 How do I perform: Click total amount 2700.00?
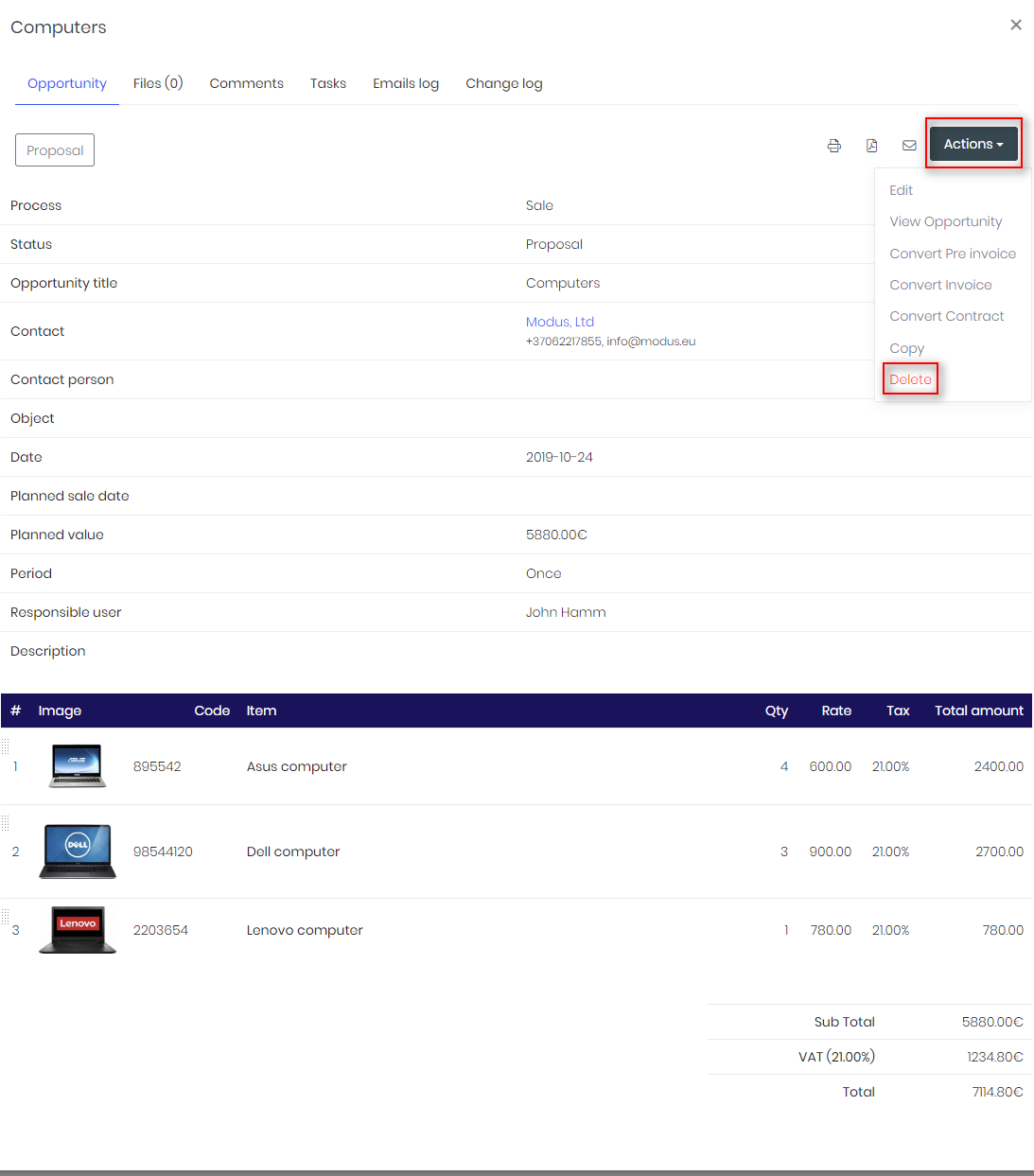click(999, 851)
